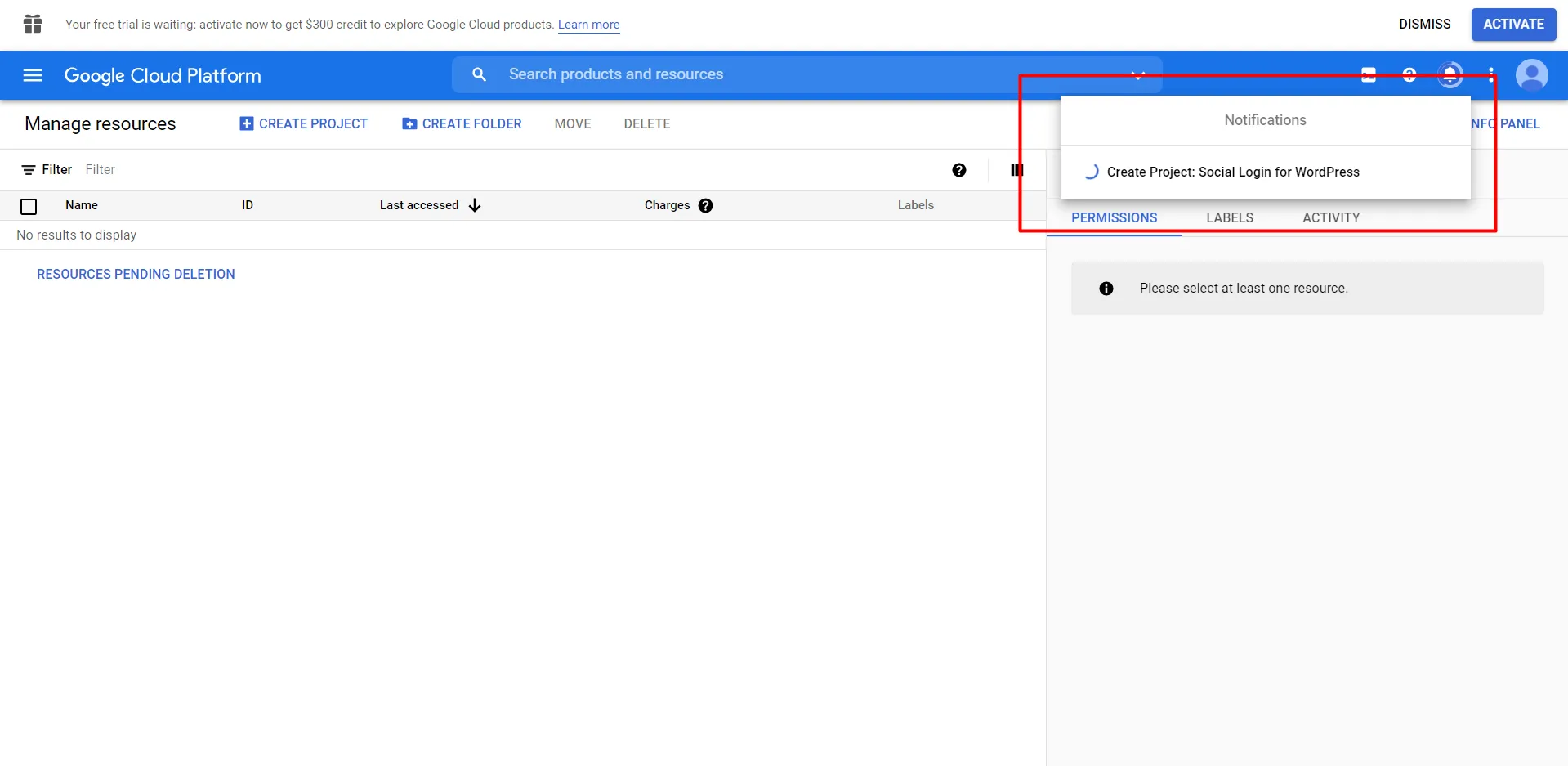Check the select-all resources checkbox
The width and height of the screenshot is (1568, 766).
pos(29,207)
